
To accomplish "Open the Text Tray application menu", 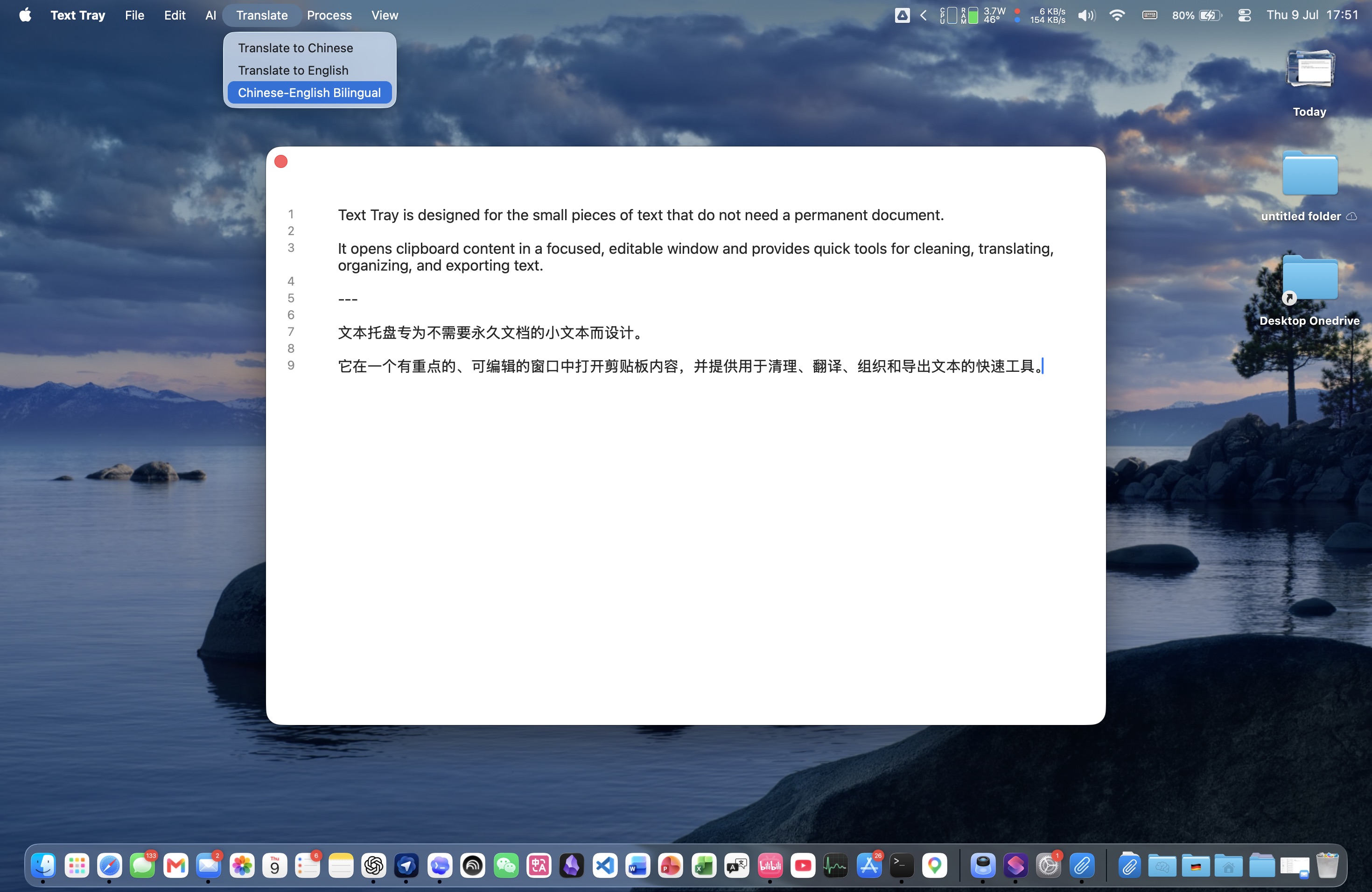I will 78,15.
